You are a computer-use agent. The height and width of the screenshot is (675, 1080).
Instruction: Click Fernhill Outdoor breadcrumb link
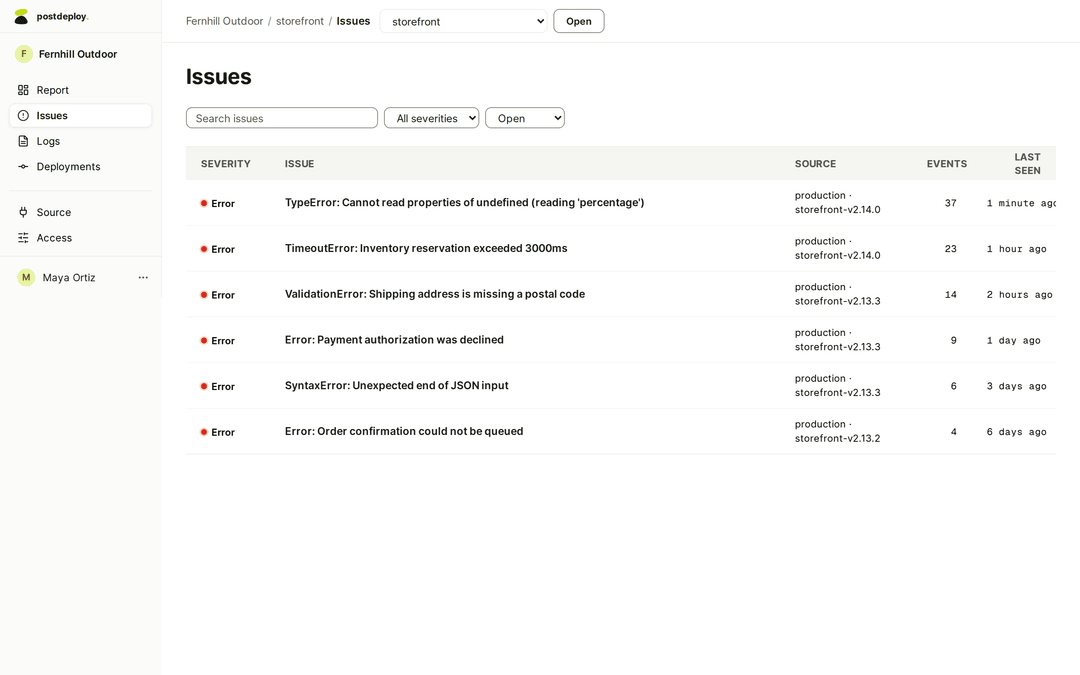225,21
